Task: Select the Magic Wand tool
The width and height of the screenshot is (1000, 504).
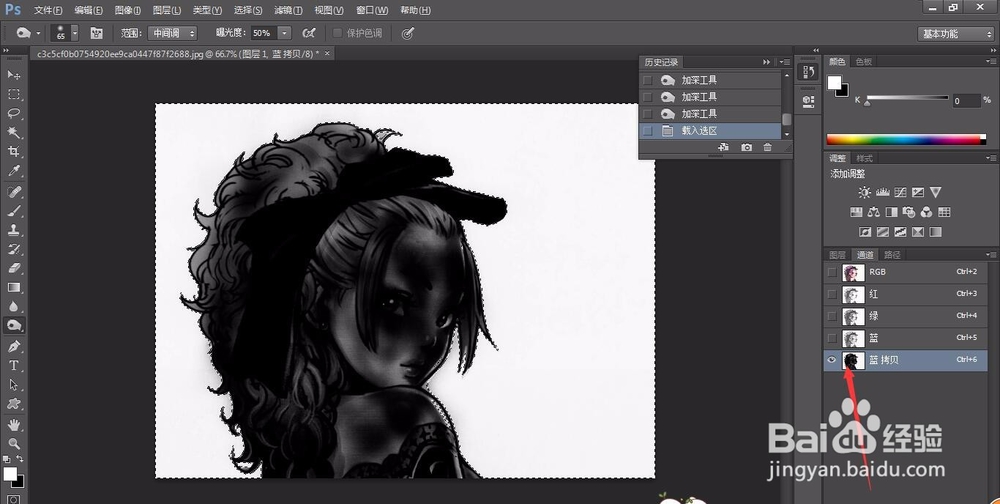Action: pos(13,133)
